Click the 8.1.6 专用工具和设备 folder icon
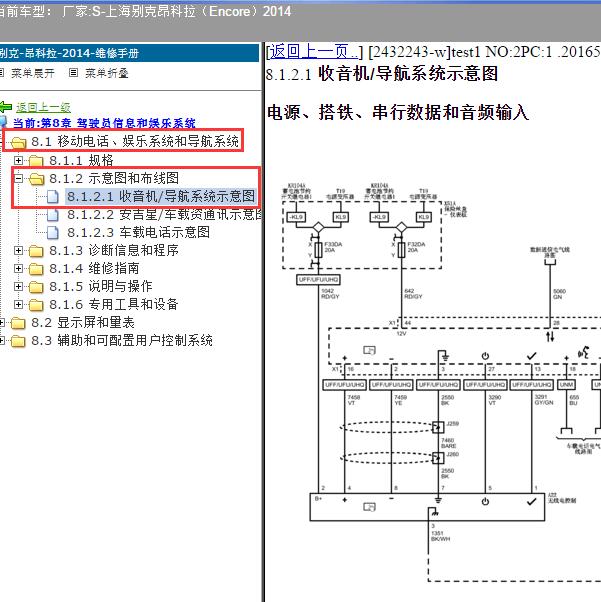 36,305
